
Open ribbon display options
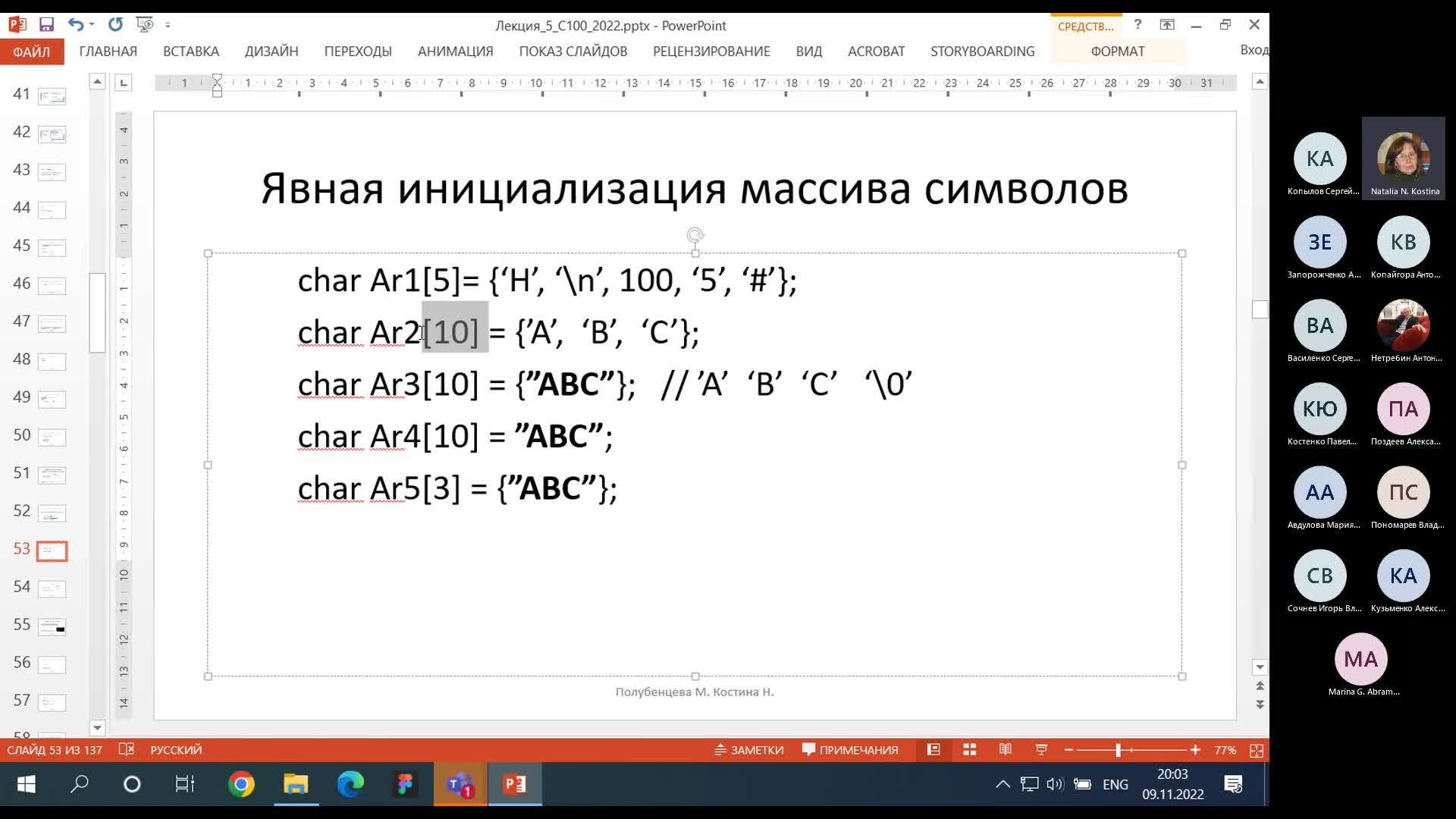tap(1167, 24)
